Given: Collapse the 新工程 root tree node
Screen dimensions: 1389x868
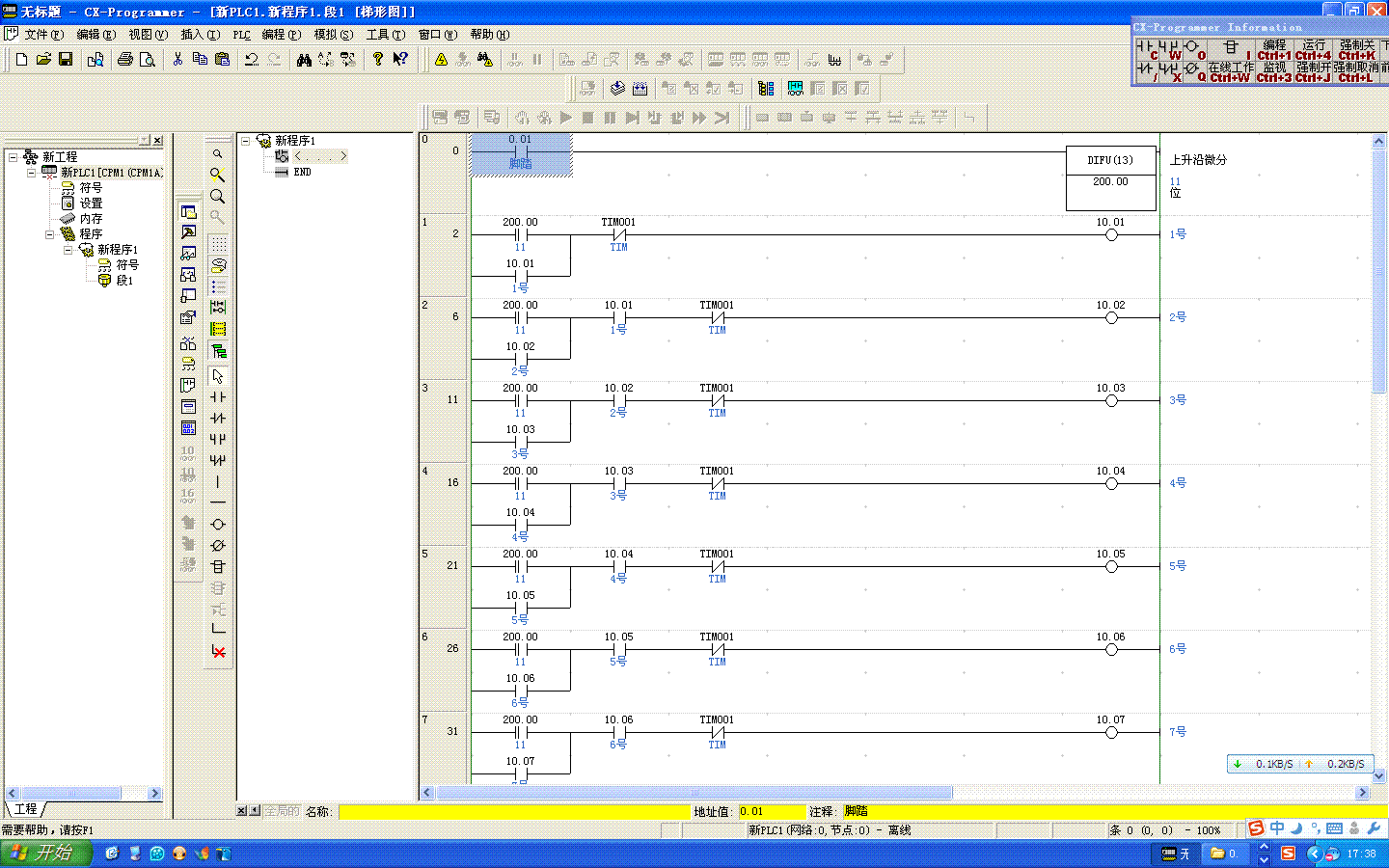Looking at the screenshot, I should point(13,156).
